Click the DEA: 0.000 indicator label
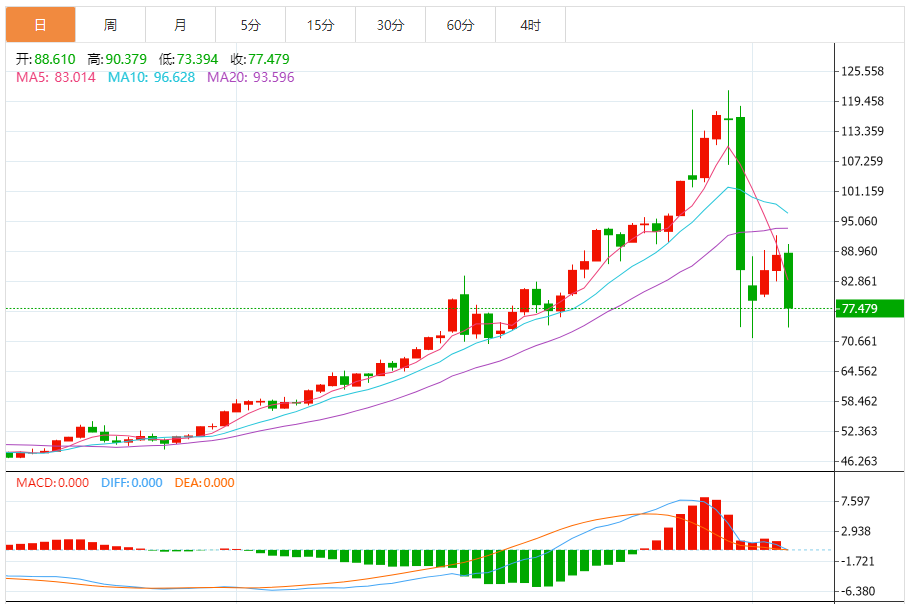Viewport: 913px width, 604px height. point(204,483)
